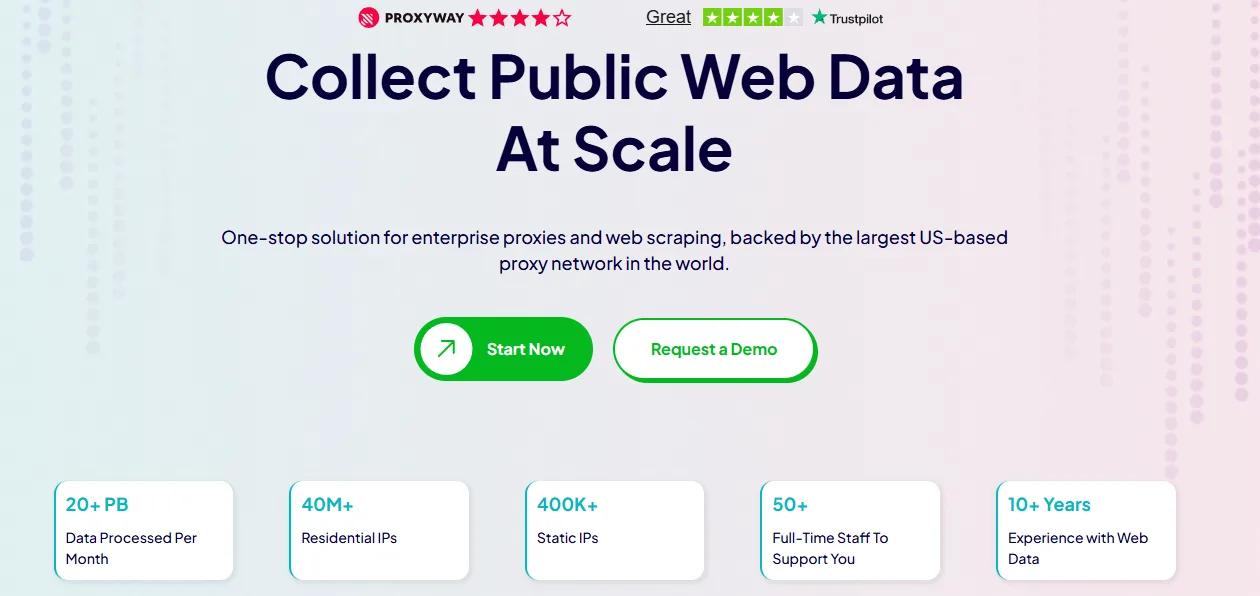1260x596 pixels.
Task: Click the Trustpilot star logo
Action: (x=820, y=17)
